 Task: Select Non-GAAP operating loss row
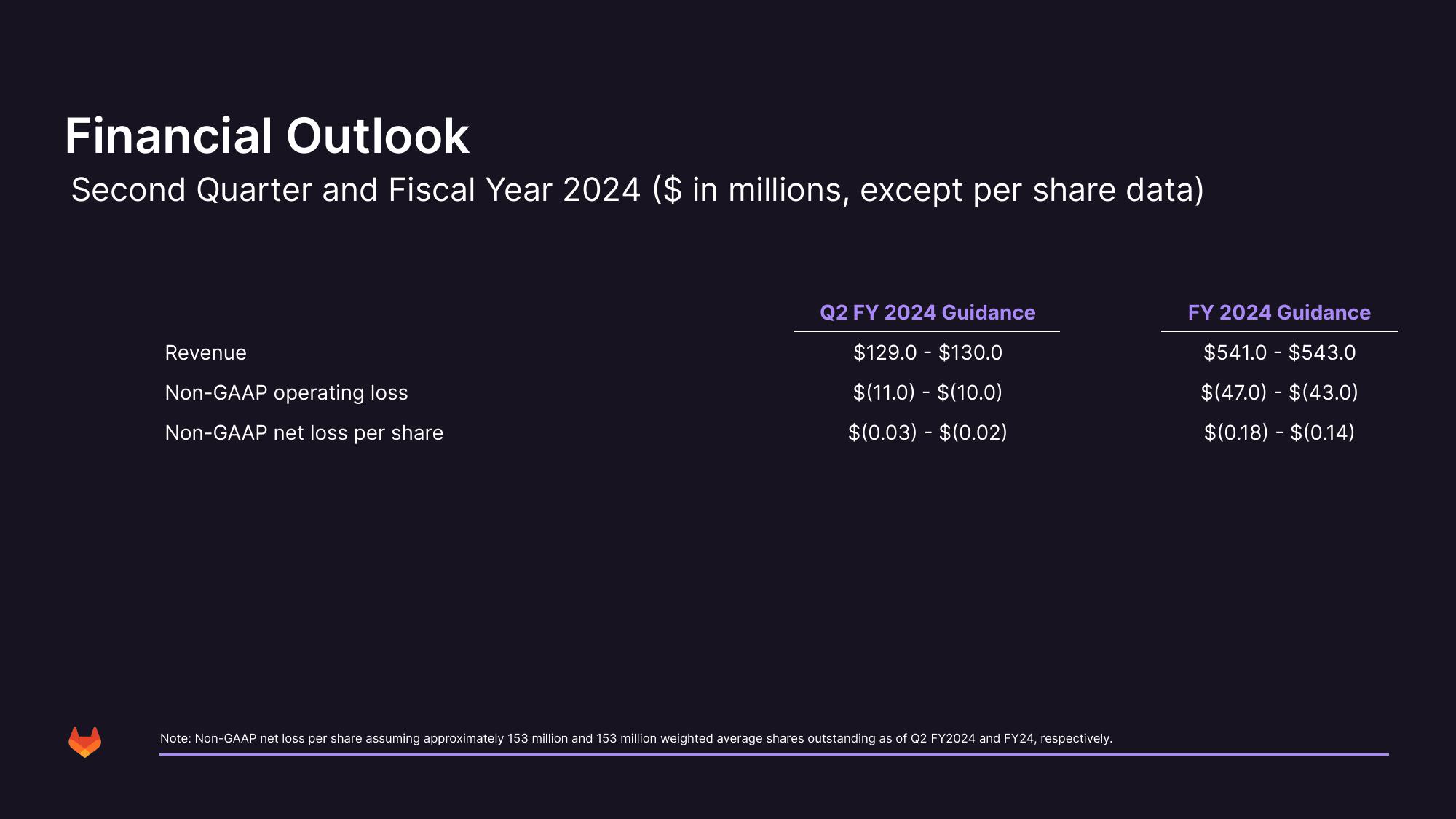click(728, 391)
